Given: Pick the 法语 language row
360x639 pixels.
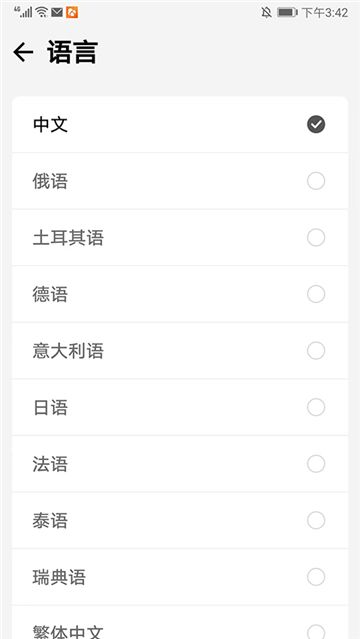Looking at the screenshot, I should point(180,464).
